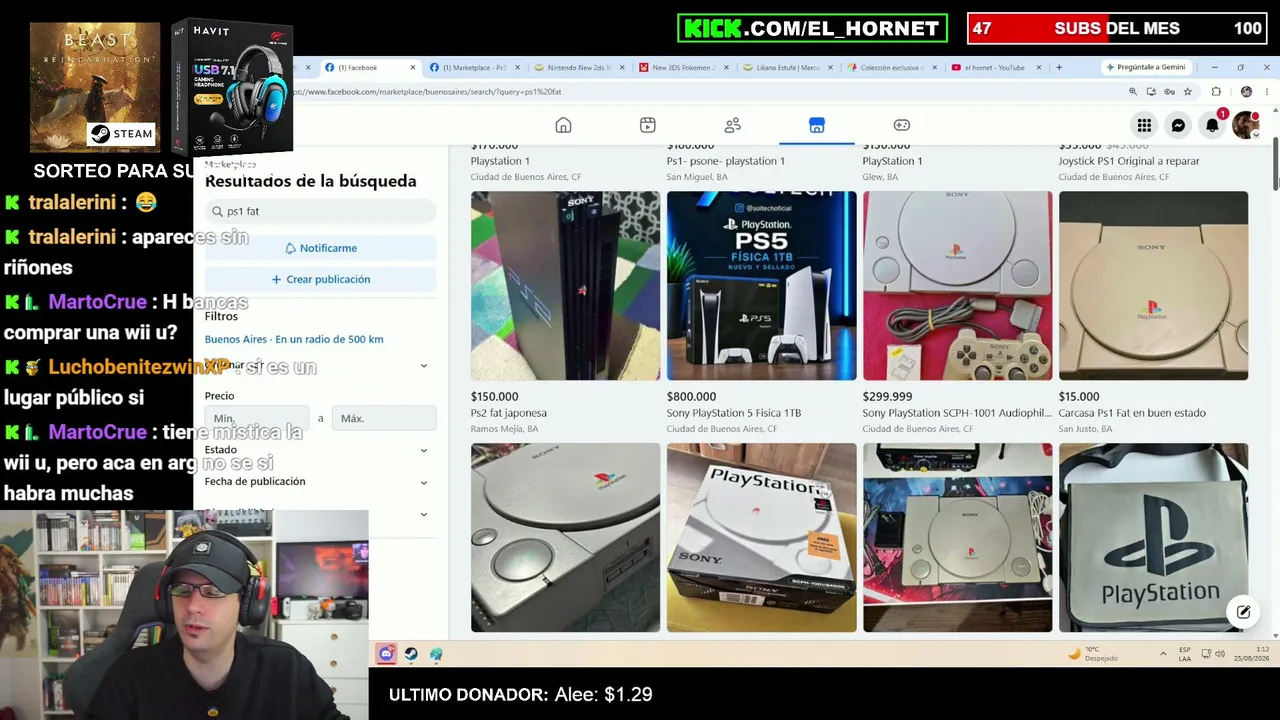Open the Friends icon in Facebook nav

pos(733,125)
